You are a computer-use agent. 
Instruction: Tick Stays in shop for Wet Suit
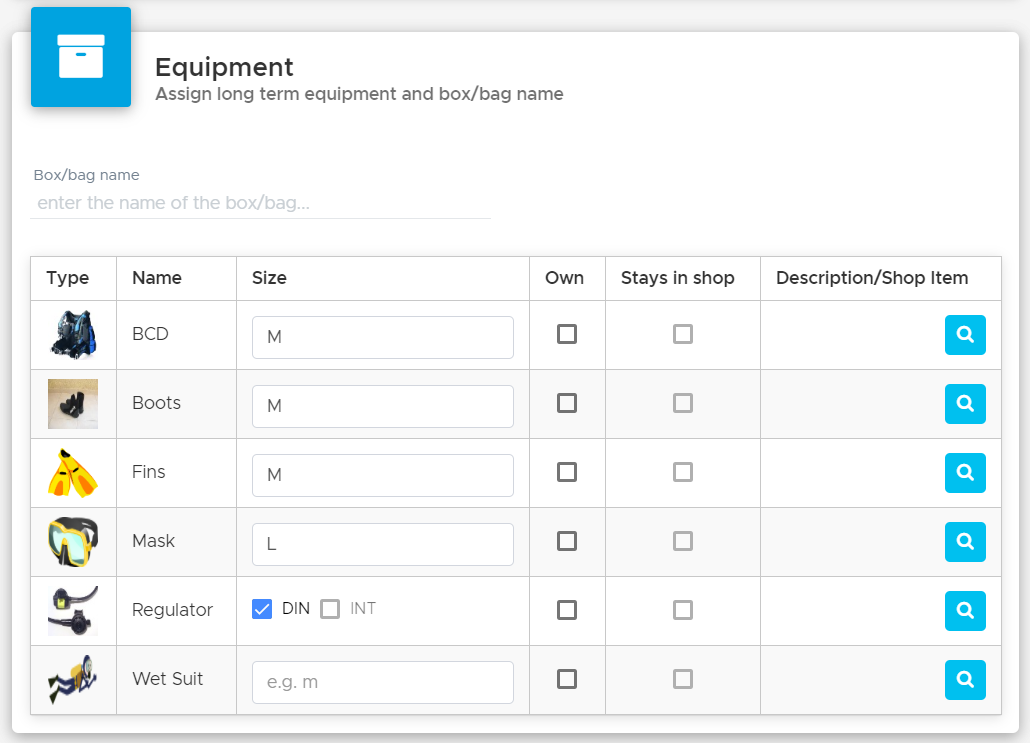683,679
